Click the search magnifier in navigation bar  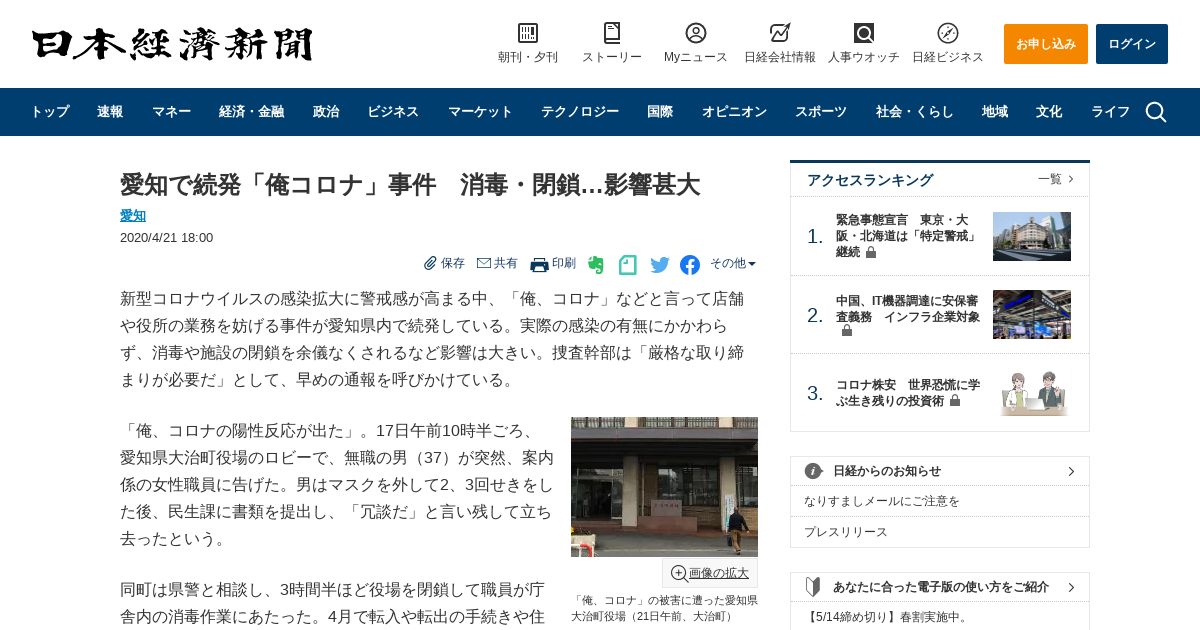[1156, 112]
